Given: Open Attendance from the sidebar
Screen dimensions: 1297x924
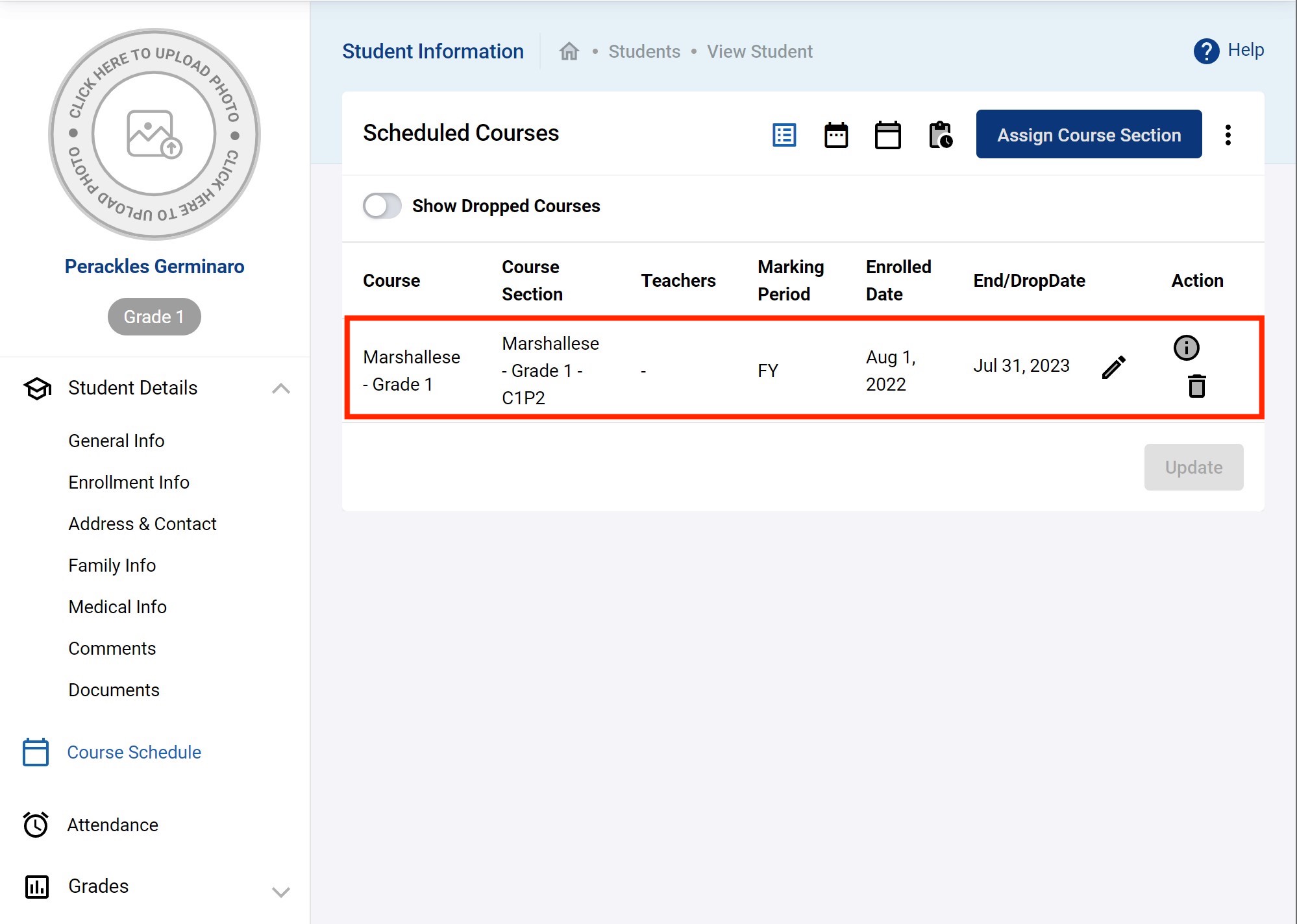Looking at the screenshot, I should pyautogui.click(x=112, y=825).
